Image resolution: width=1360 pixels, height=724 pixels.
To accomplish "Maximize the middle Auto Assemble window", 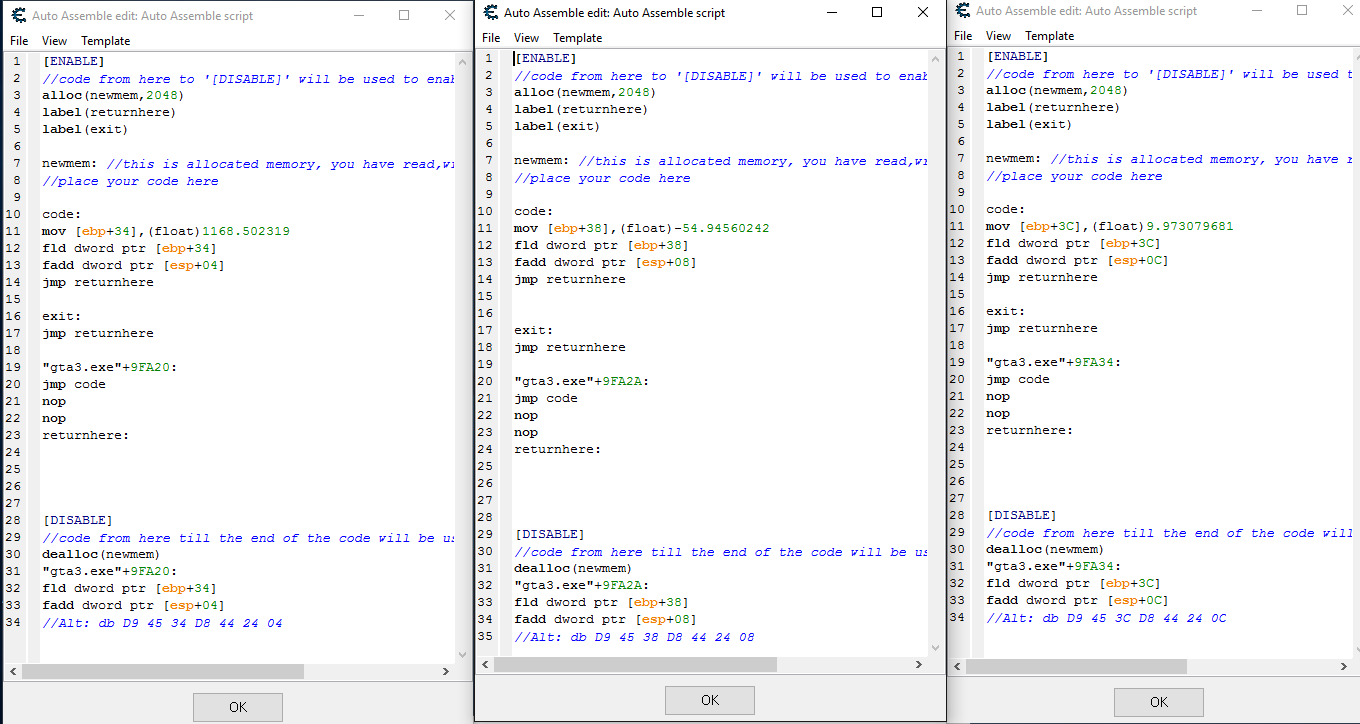I will tap(877, 12).
